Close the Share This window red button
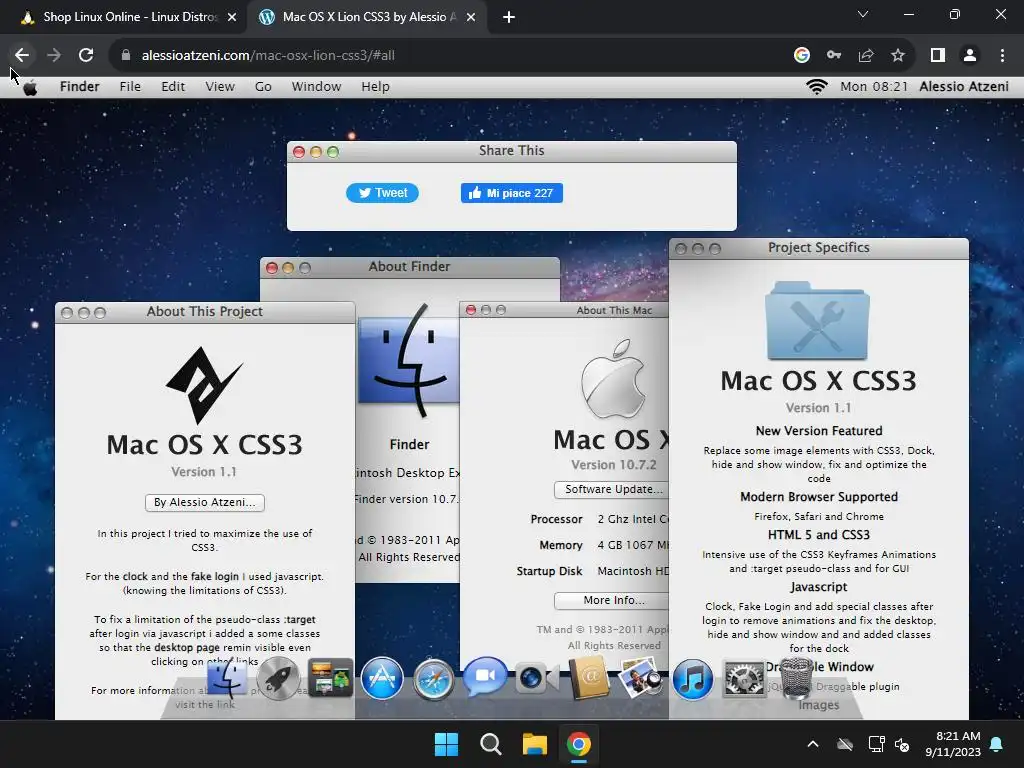The width and height of the screenshot is (1024, 768). pos(299,152)
